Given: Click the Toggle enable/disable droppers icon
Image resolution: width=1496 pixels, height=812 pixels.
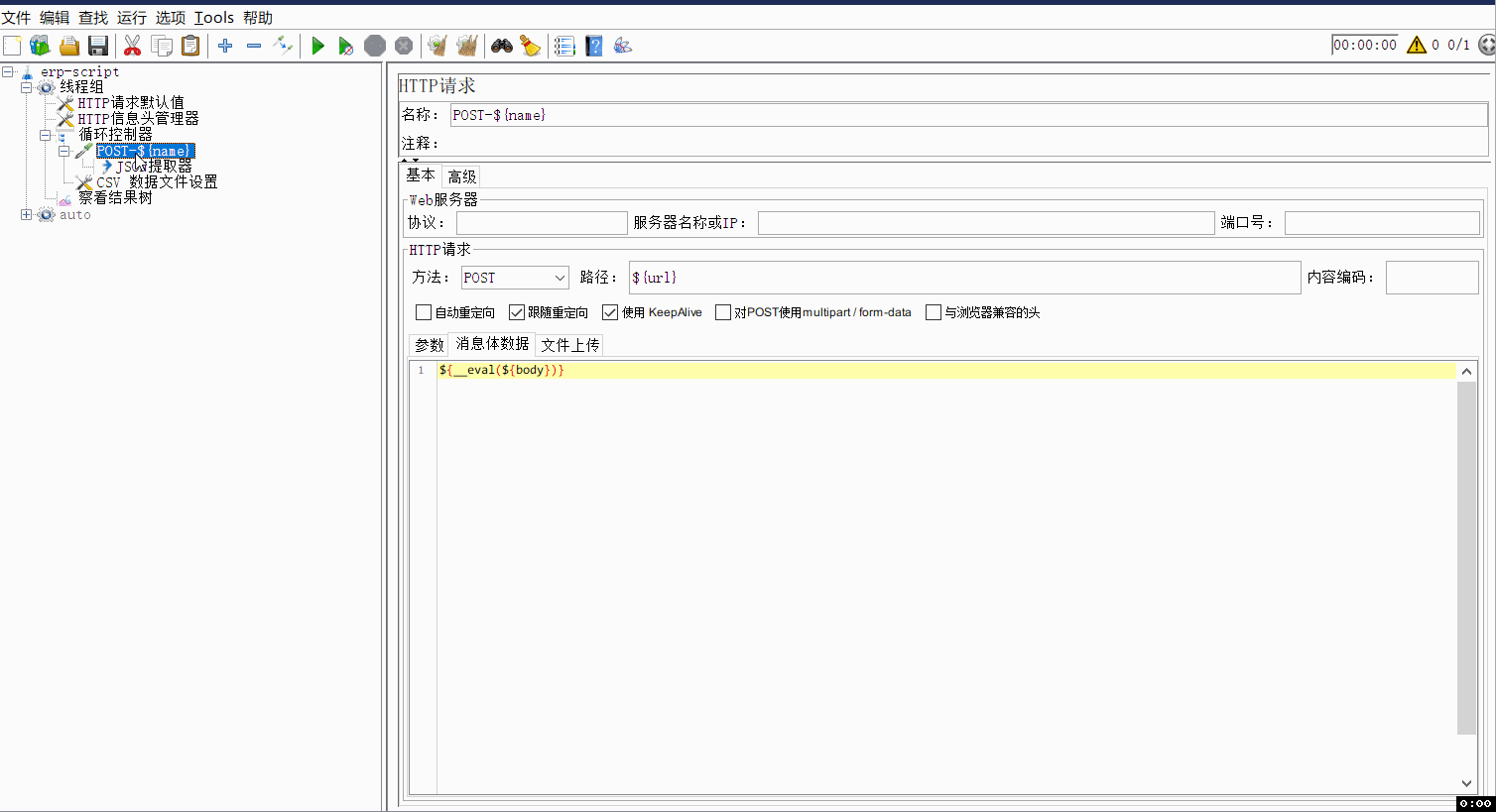Looking at the screenshot, I should (x=283, y=46).
